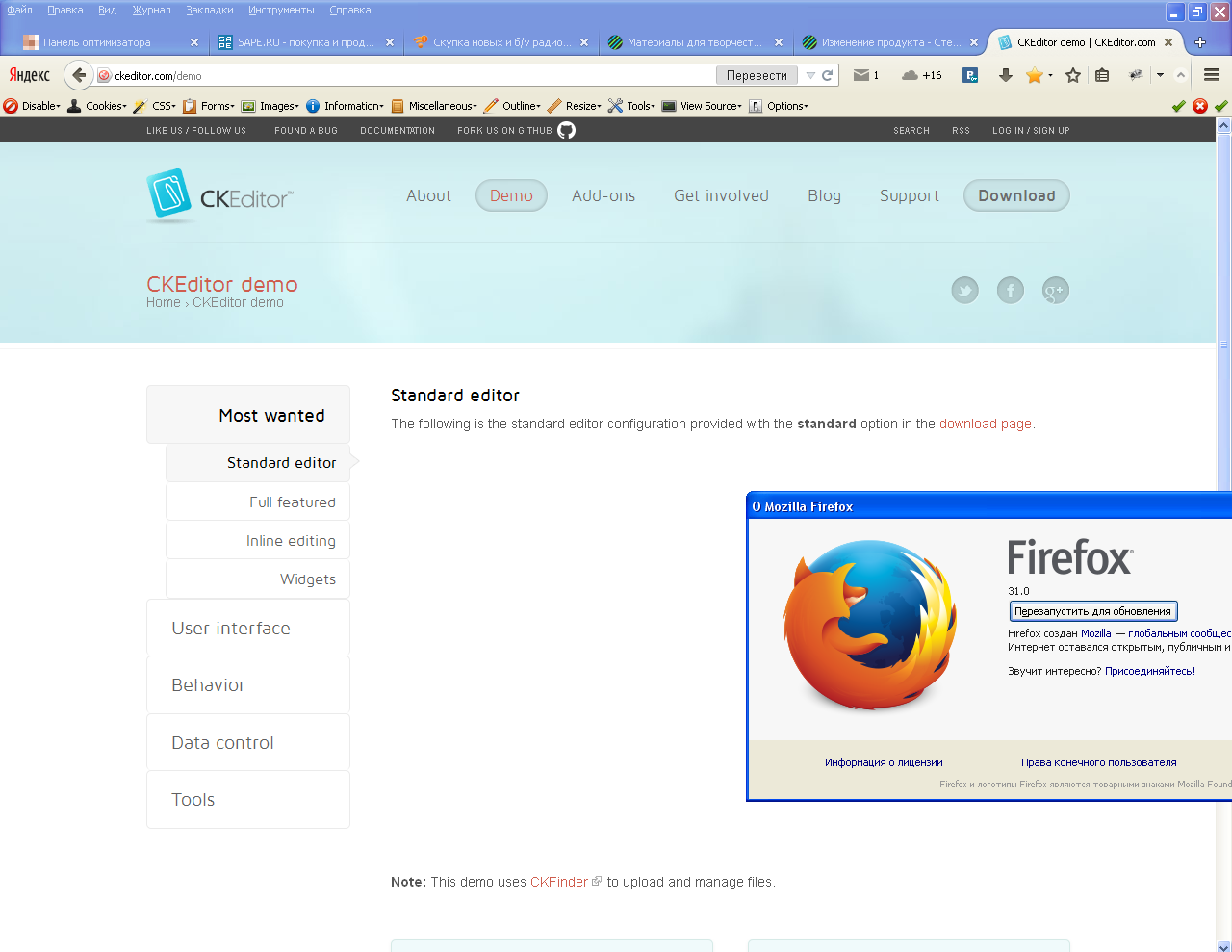
Task: Open the Add-ons page
Action: click(603, 195)
